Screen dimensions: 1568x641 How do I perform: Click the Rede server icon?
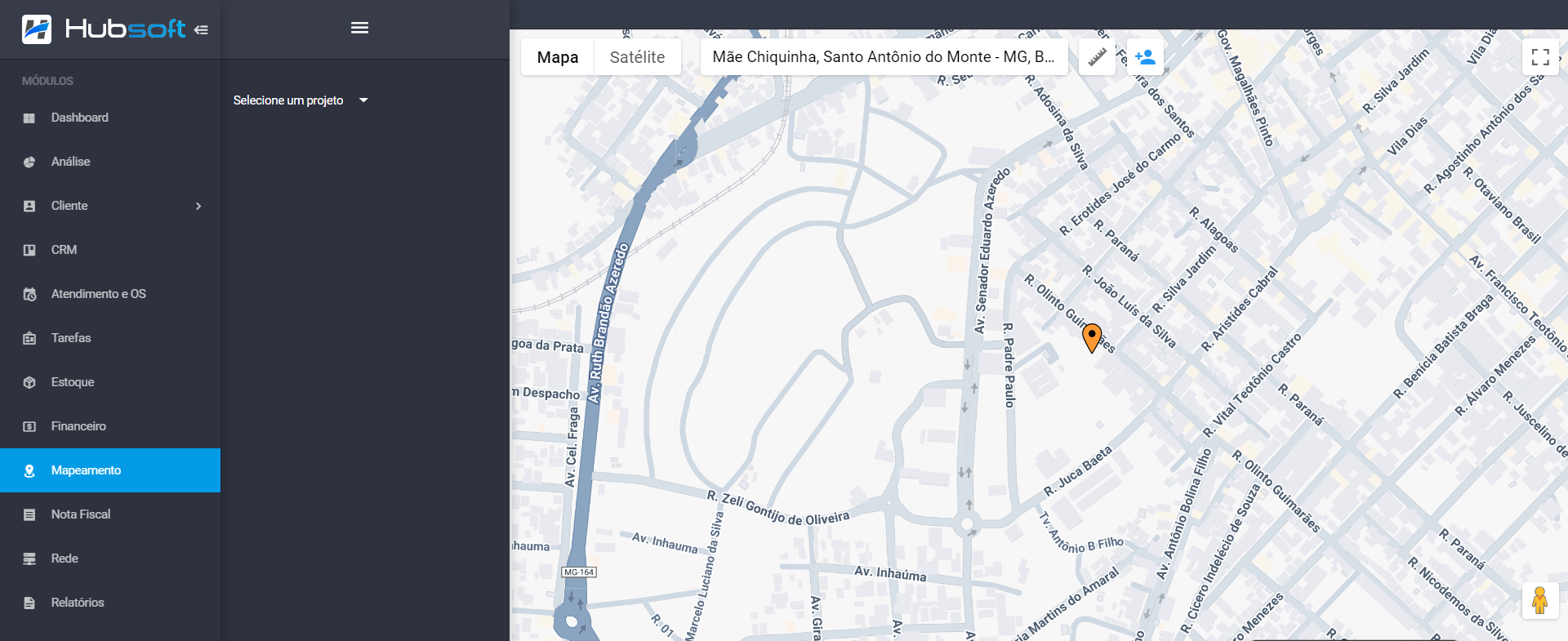coord(29,559)
